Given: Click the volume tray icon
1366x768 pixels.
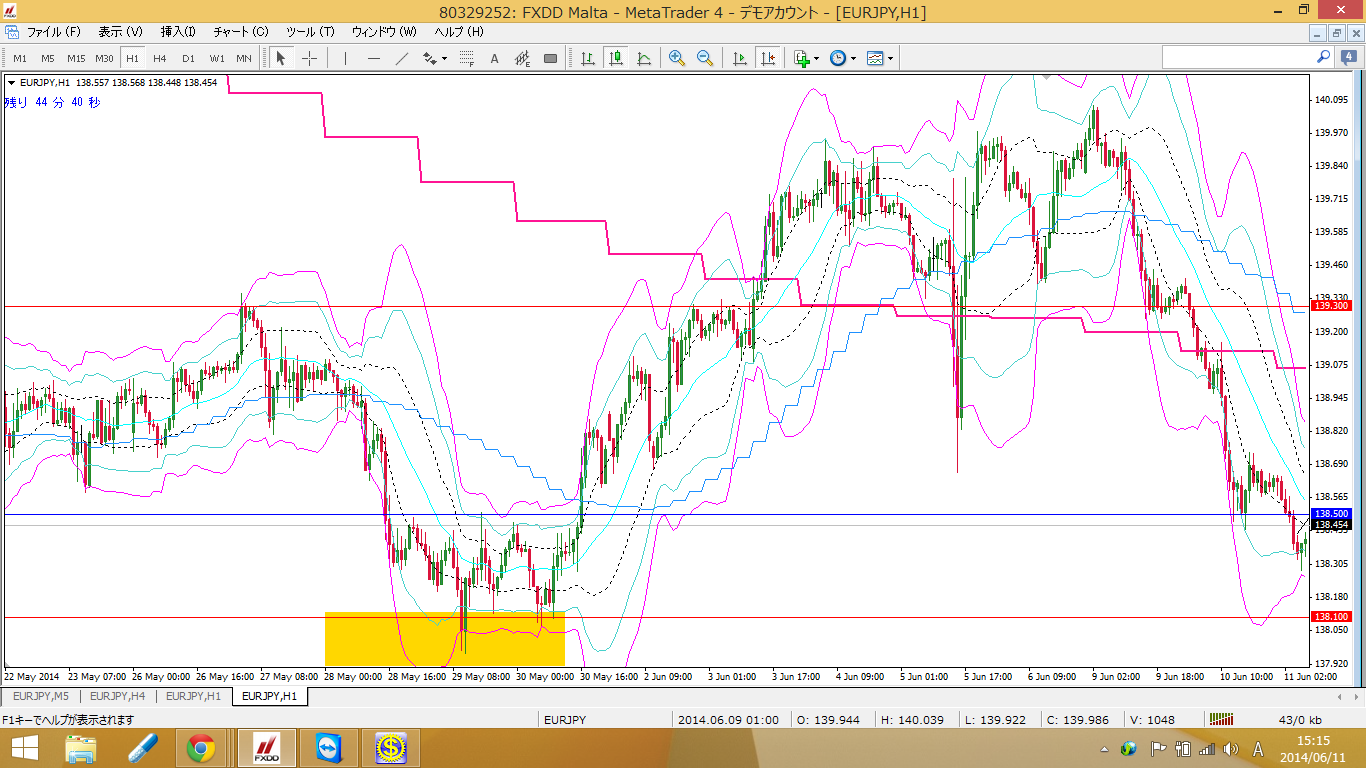Looking at the screenshot, I should tap(1232, 748).
